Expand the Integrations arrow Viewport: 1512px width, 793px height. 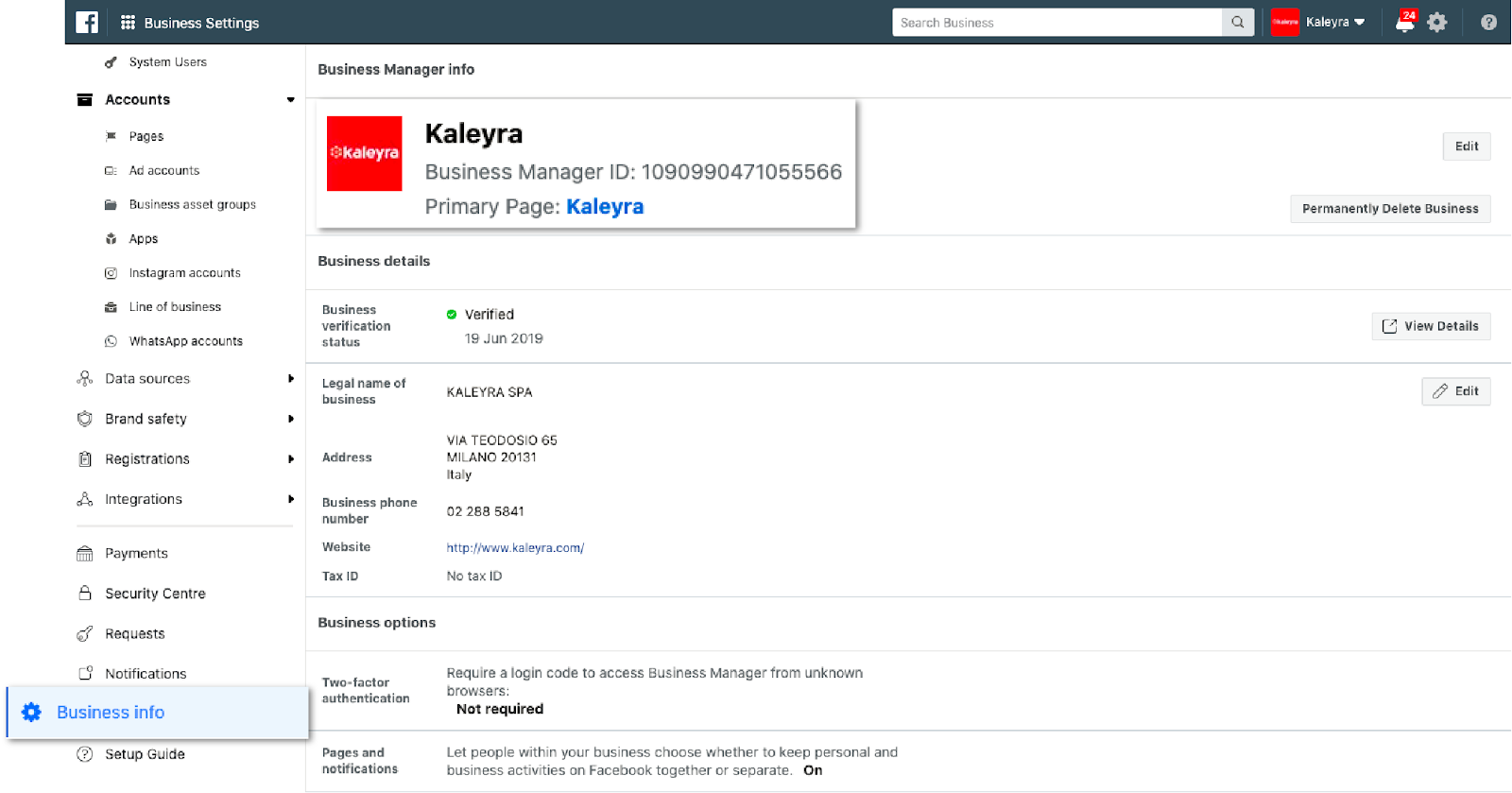click(x=290, y=499)
